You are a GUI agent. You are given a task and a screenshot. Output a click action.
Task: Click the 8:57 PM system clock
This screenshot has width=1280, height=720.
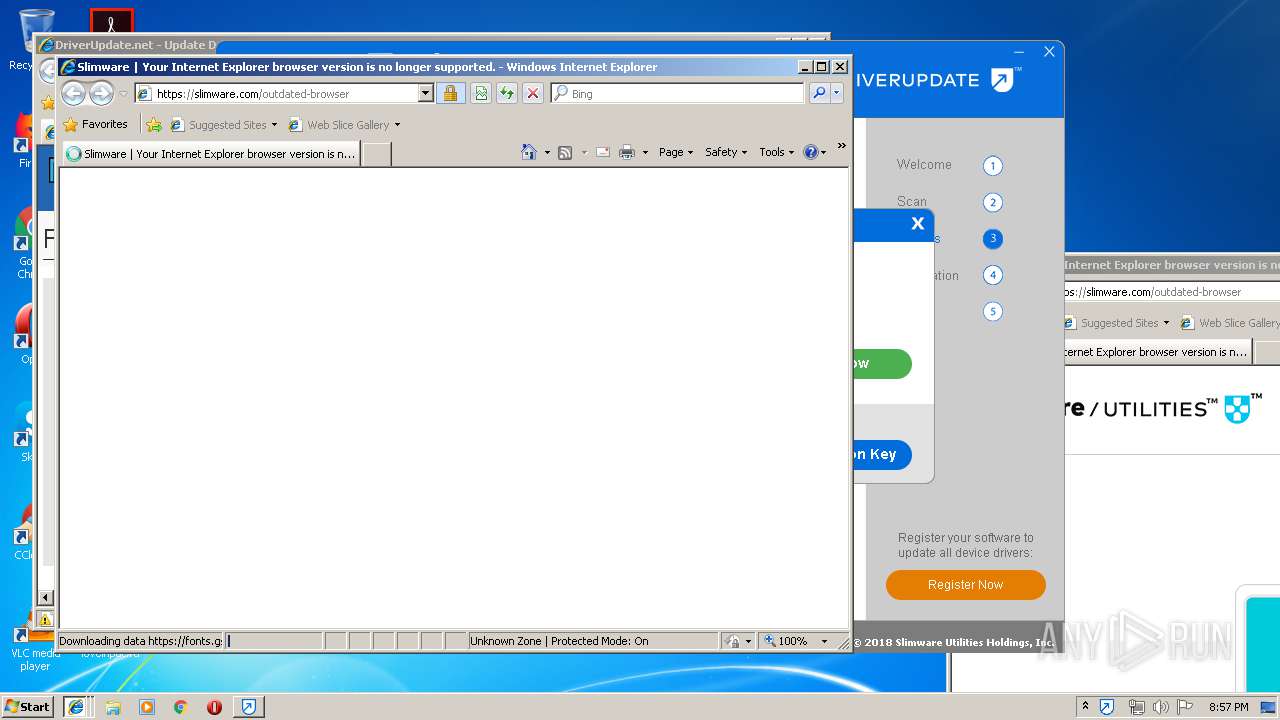tap(1228, 707)
